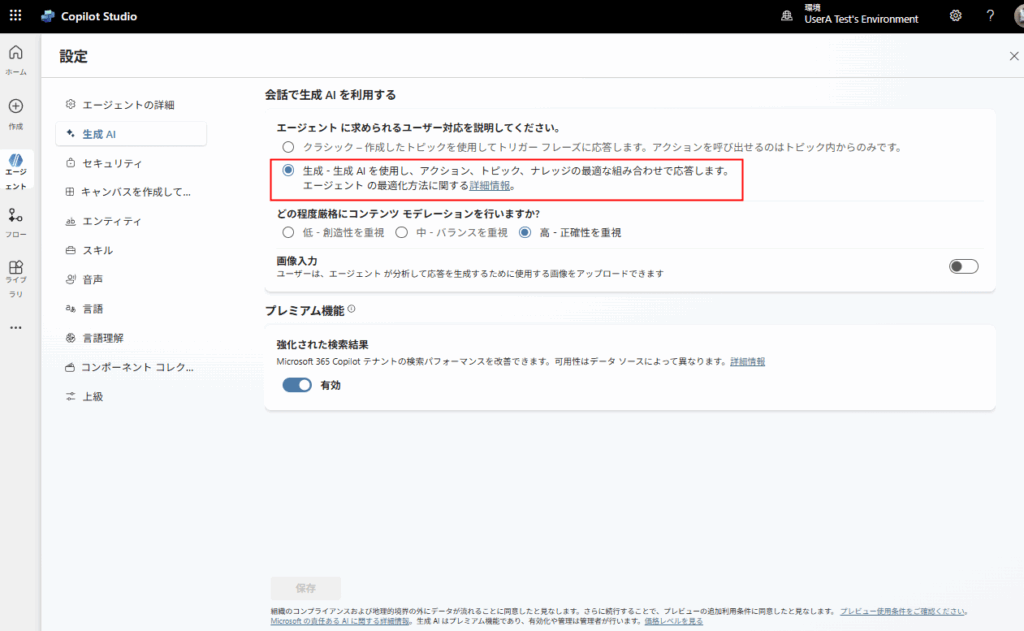This screenshot has height=631, width=1024.
Task: Click the icon next to コンポーネント コレク
Action: click(70, 367)
